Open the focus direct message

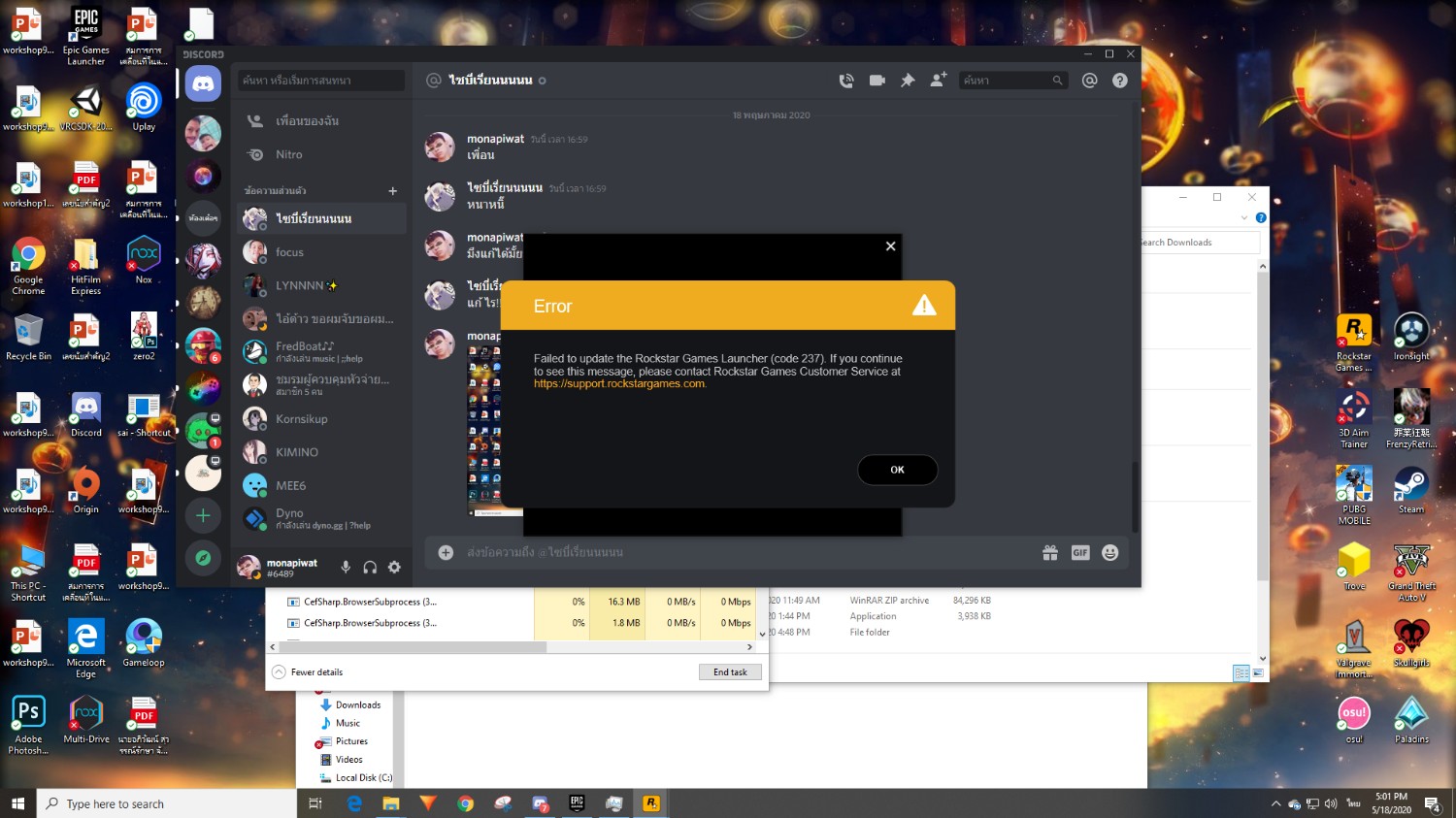pyautogui.click(x=321, y=252)
